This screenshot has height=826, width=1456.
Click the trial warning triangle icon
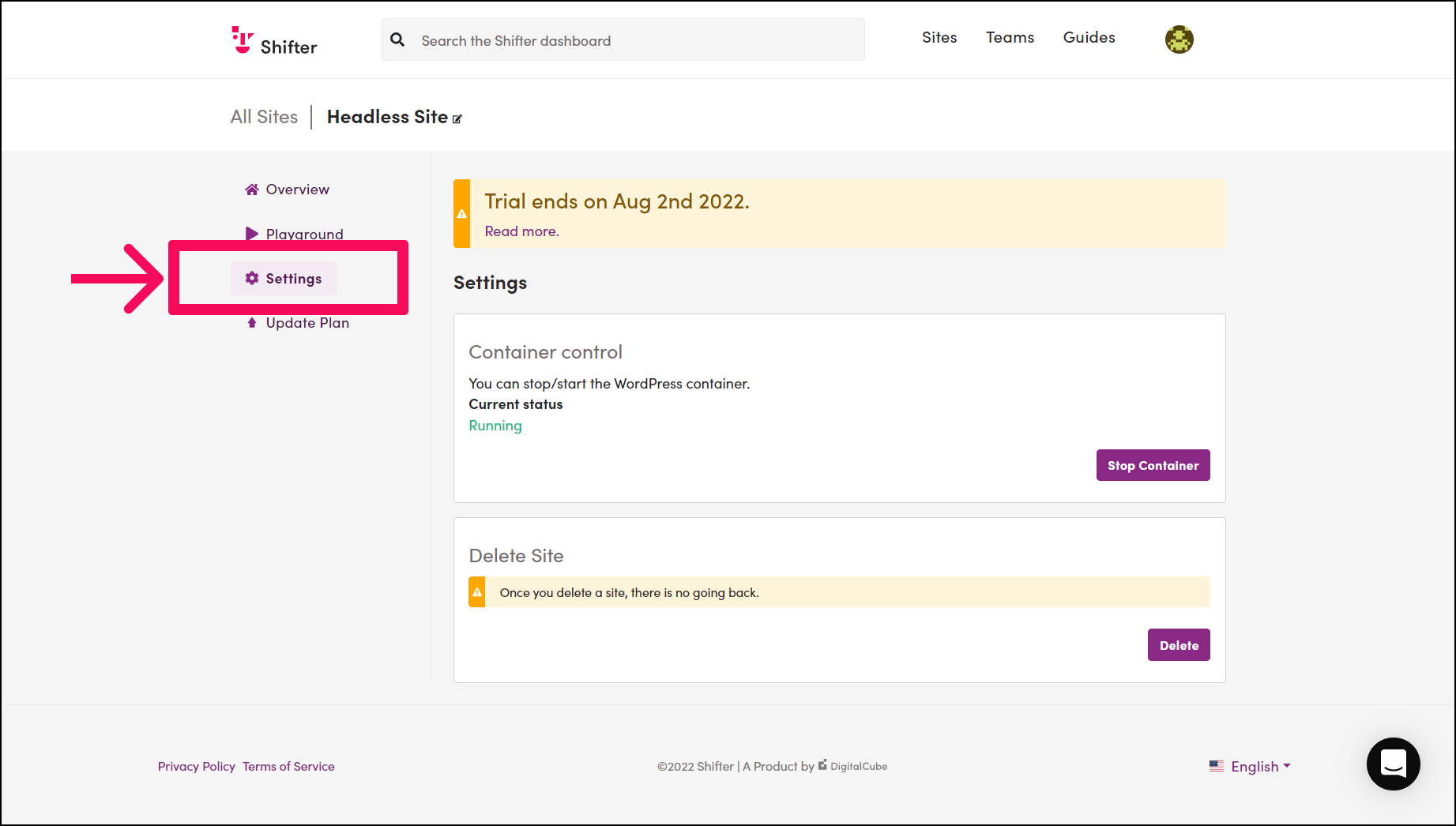pyautogui.click(x=462, y=214)
